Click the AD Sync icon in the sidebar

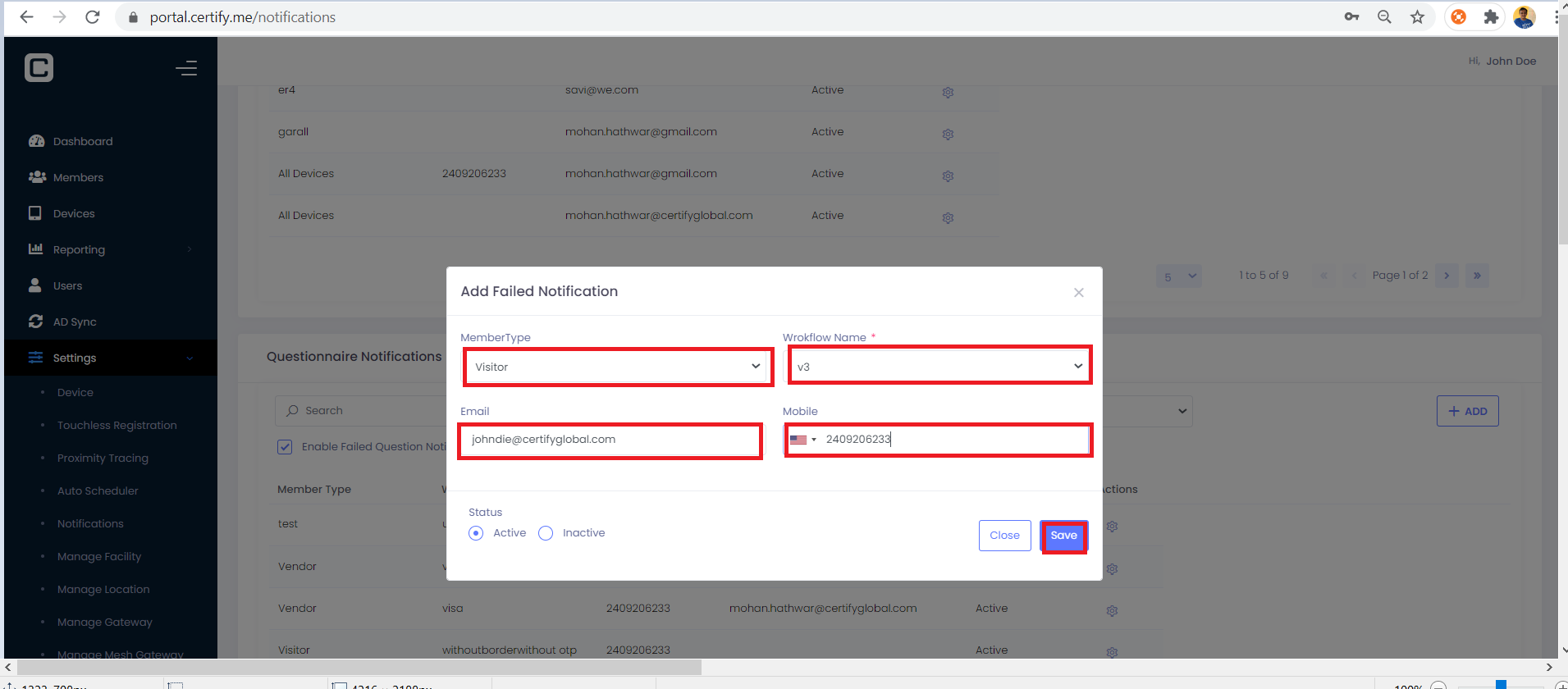tap(35, 322)
